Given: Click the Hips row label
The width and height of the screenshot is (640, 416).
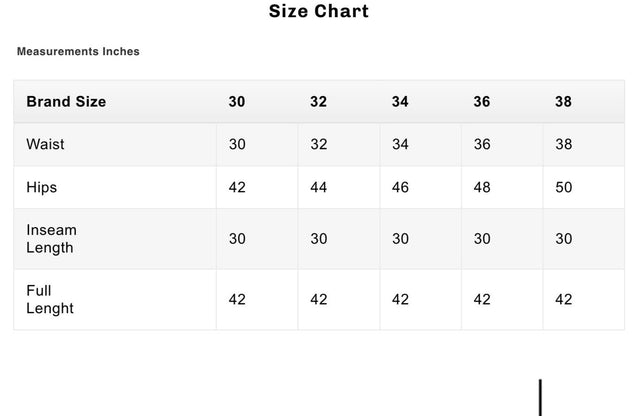Looking at the screenshot, I should [x=42, y=187].
